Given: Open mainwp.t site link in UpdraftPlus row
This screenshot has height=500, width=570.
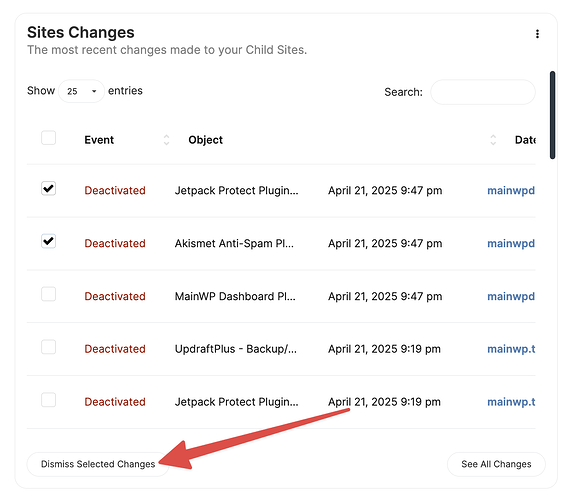Looking at the screenshot, I should point(511,349).
